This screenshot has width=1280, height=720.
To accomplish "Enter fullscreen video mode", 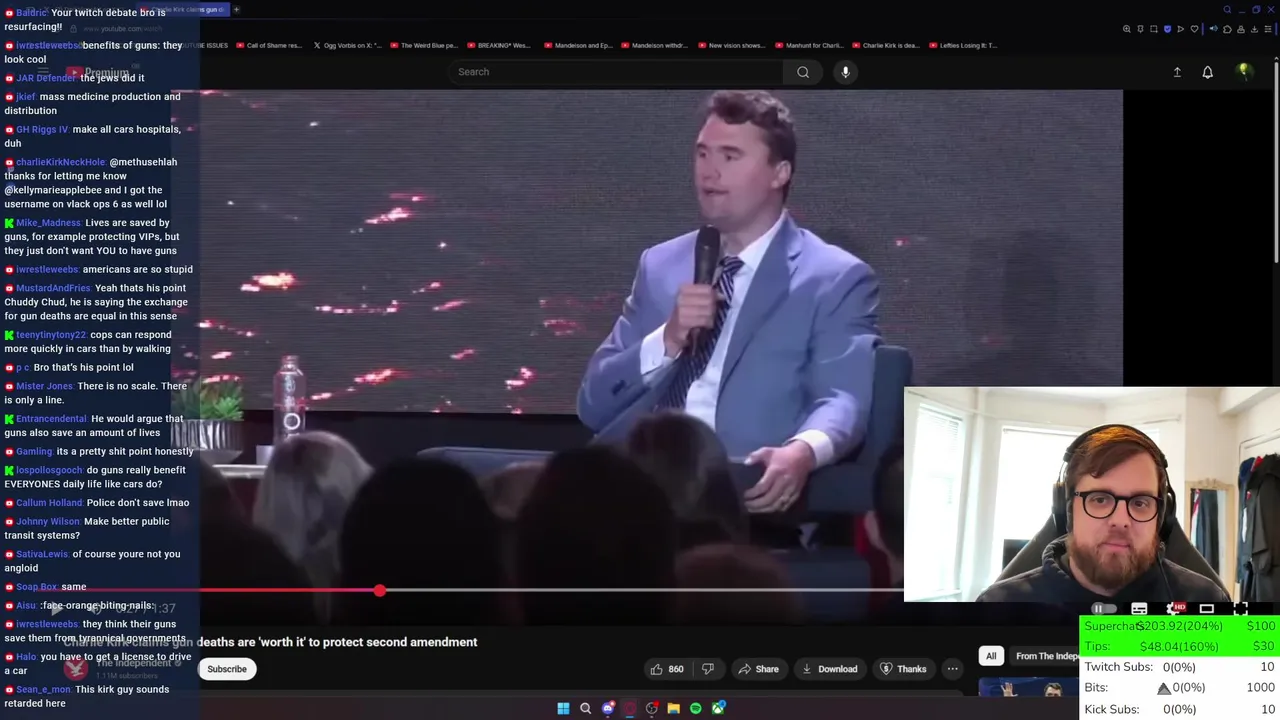I will (x=1240, y=609).
